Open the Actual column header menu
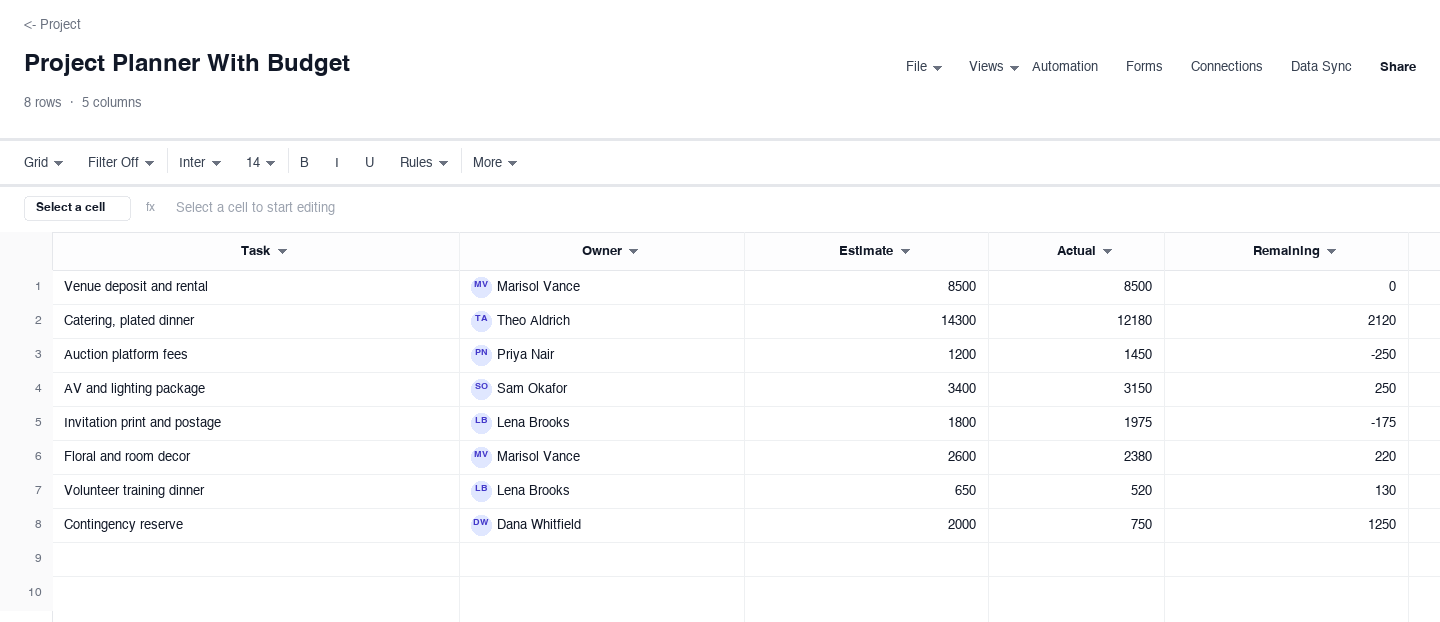This screenshot has height=622, width=1440. (x=1107, y=252)
